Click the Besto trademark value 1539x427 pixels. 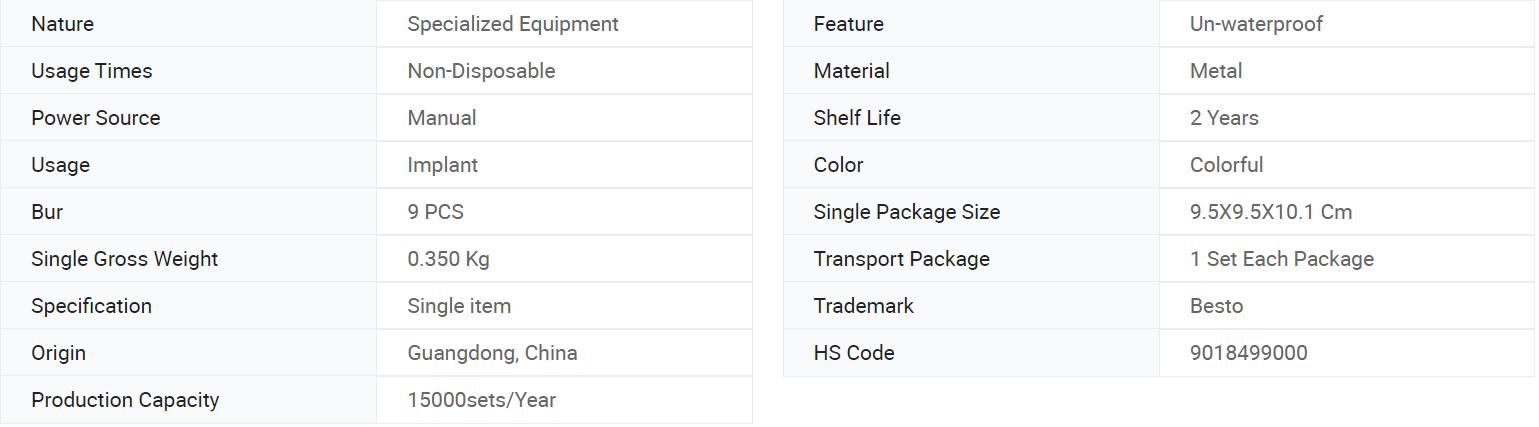(1217, 306)
